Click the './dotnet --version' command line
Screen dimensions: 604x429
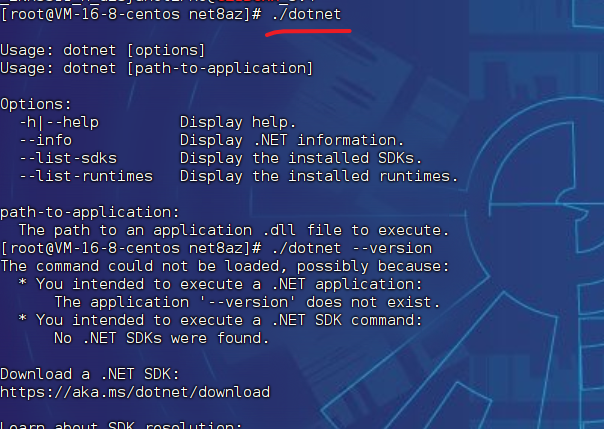pyautogui.click(x=352, y=248)
